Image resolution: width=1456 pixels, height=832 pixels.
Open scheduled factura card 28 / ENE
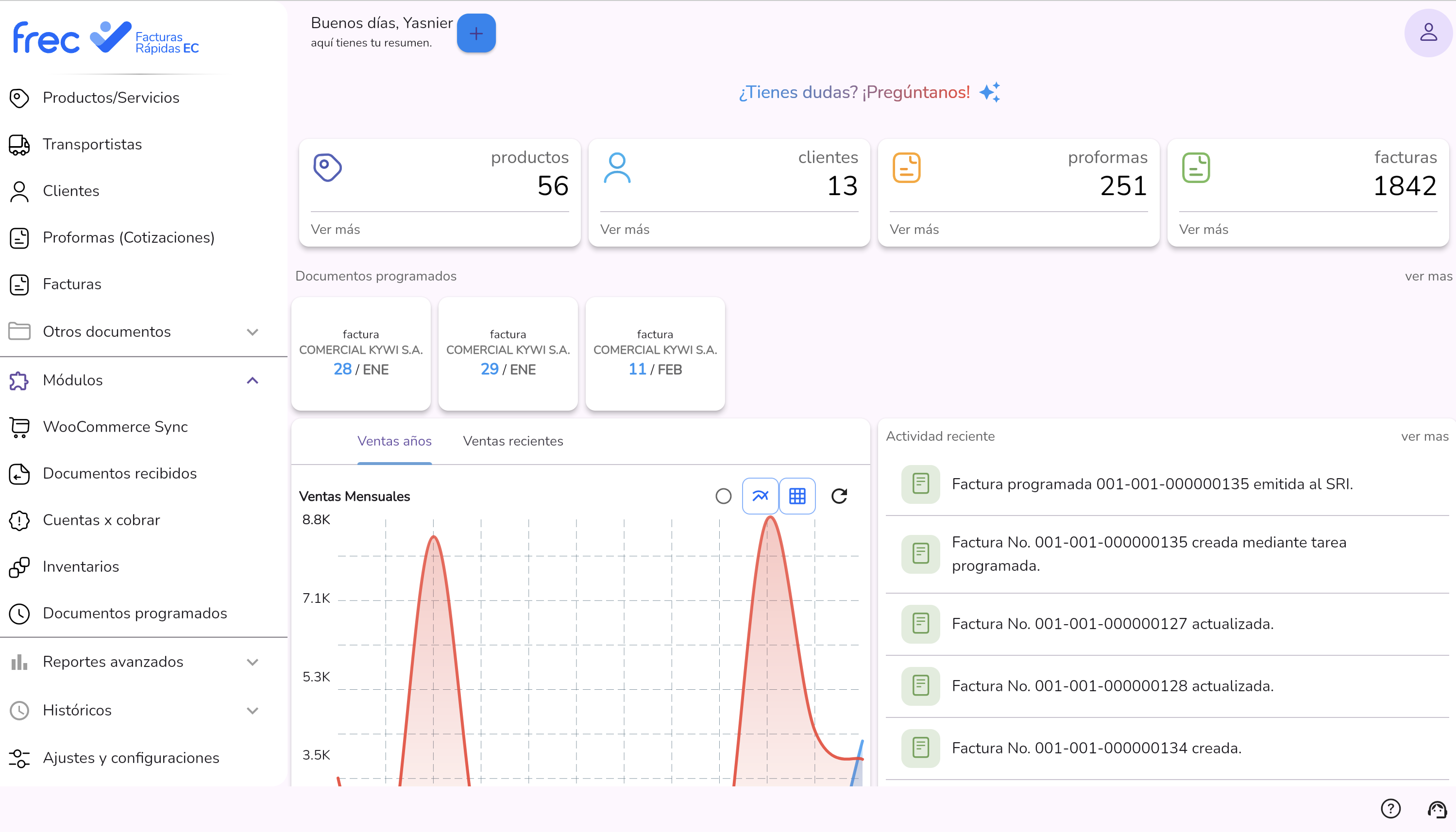[x=361, y=354]
